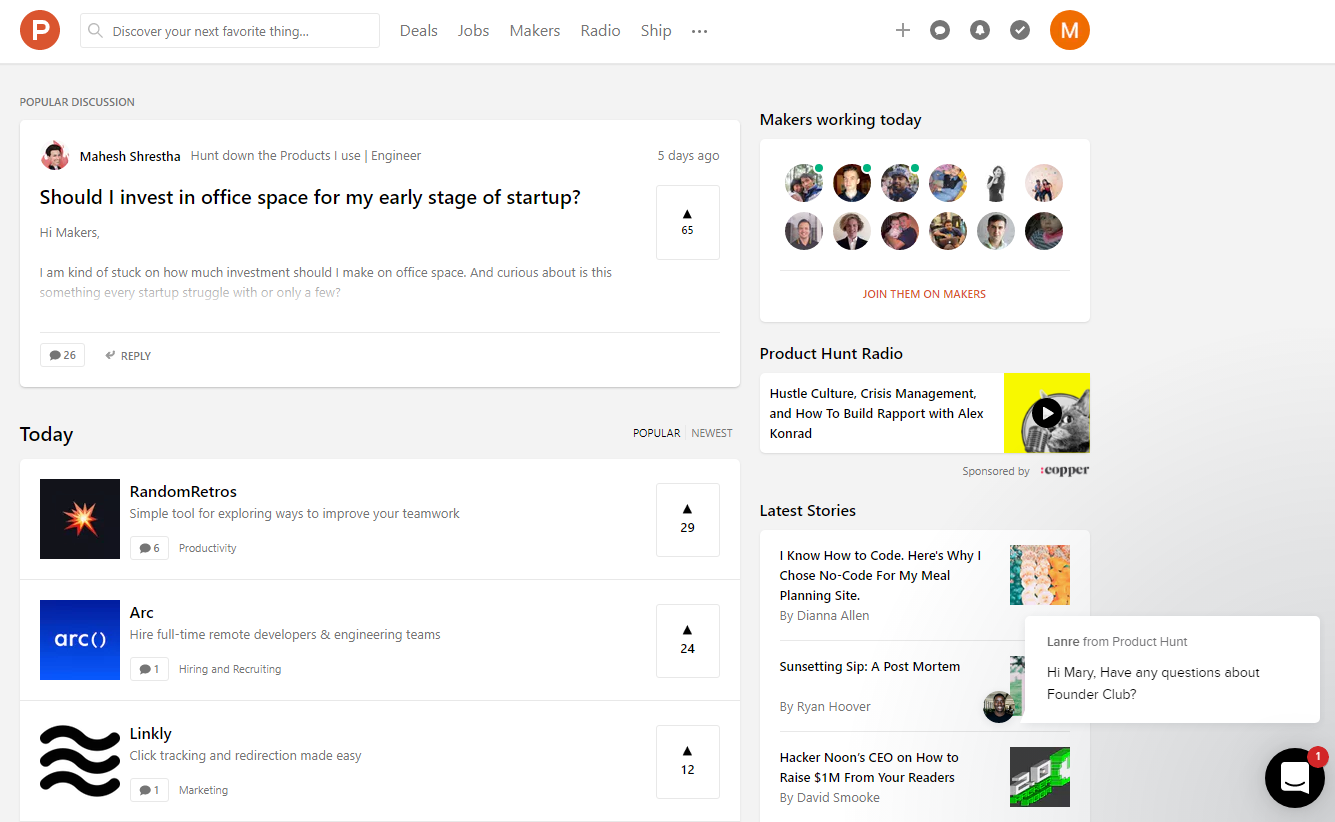The width and height of the screenshot is (1335, 822).
Task: Open the Jobs menu item
Action: point(474,31)
